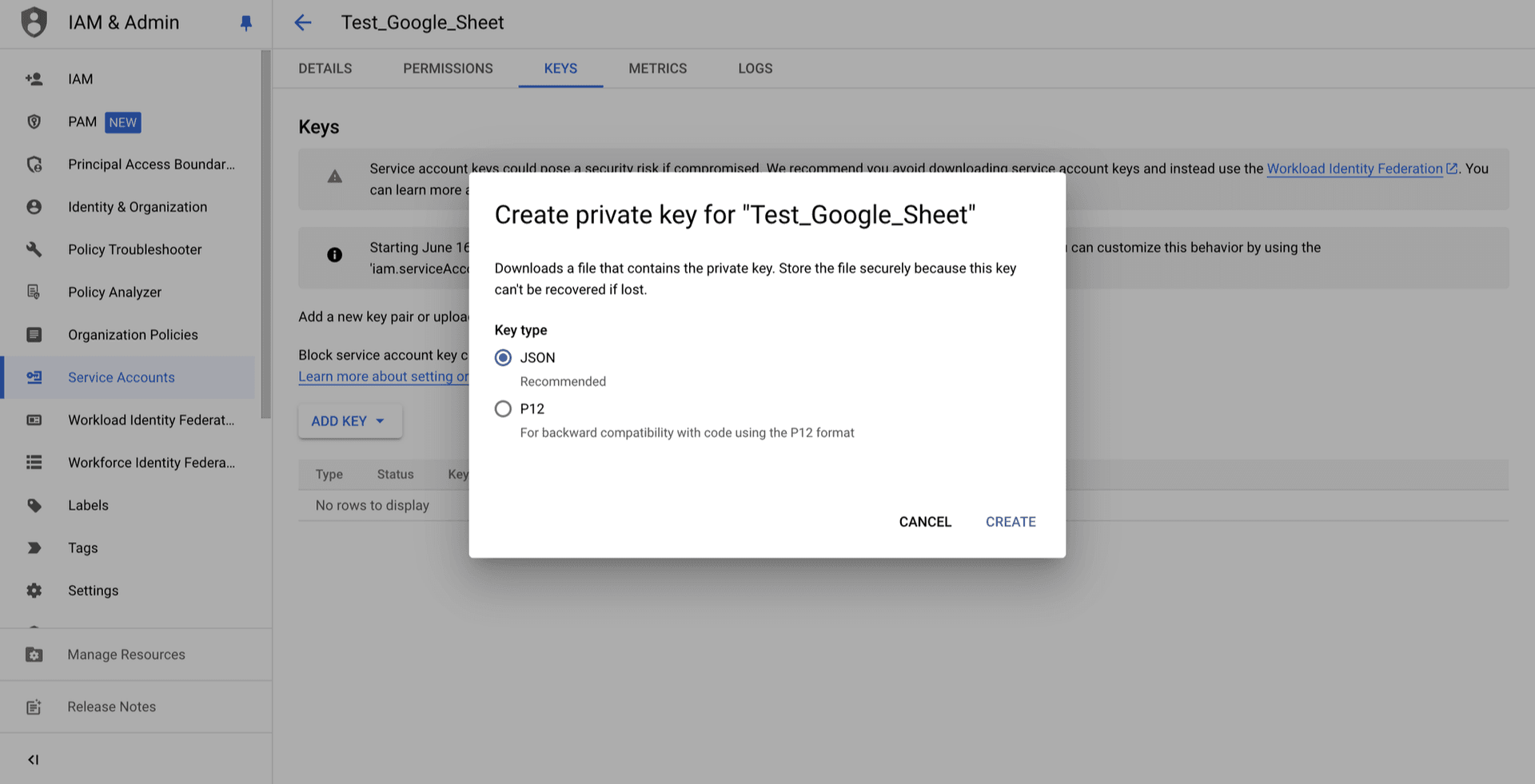Click the Policy Analyzer icon
The image size is (1535, 784).
34,292
